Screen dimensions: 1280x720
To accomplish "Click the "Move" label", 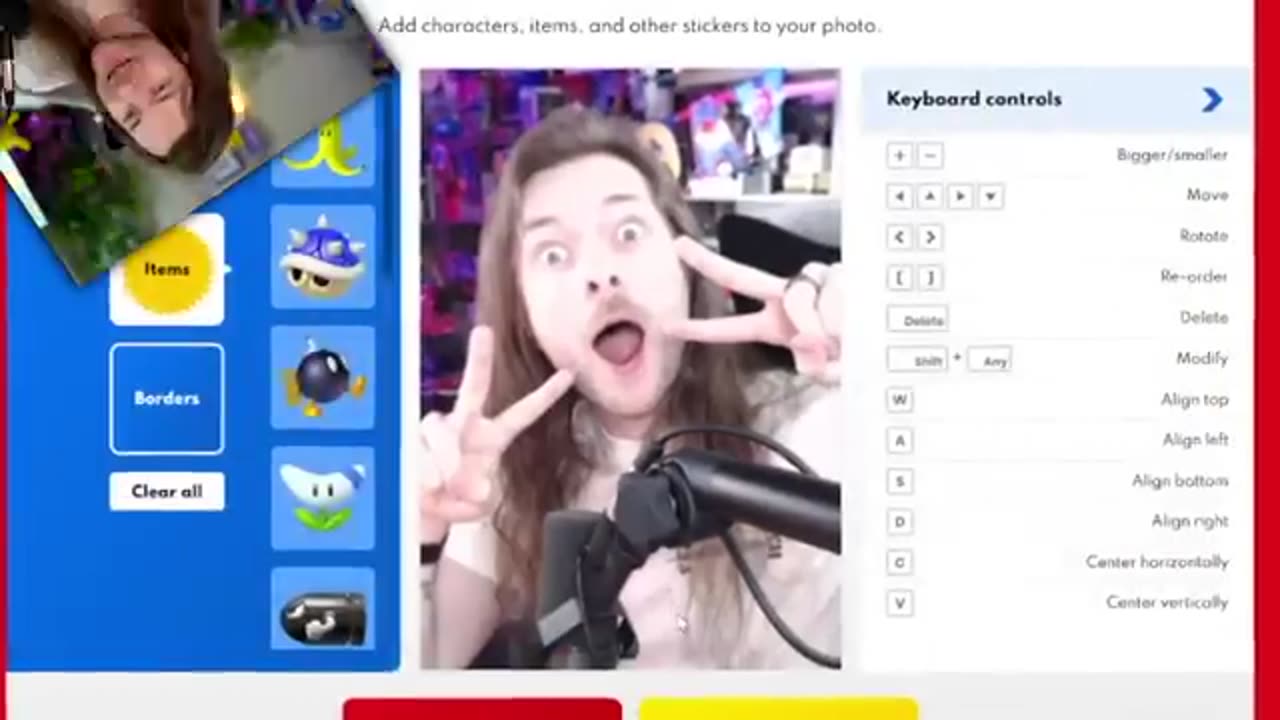I will (1207, 195).
